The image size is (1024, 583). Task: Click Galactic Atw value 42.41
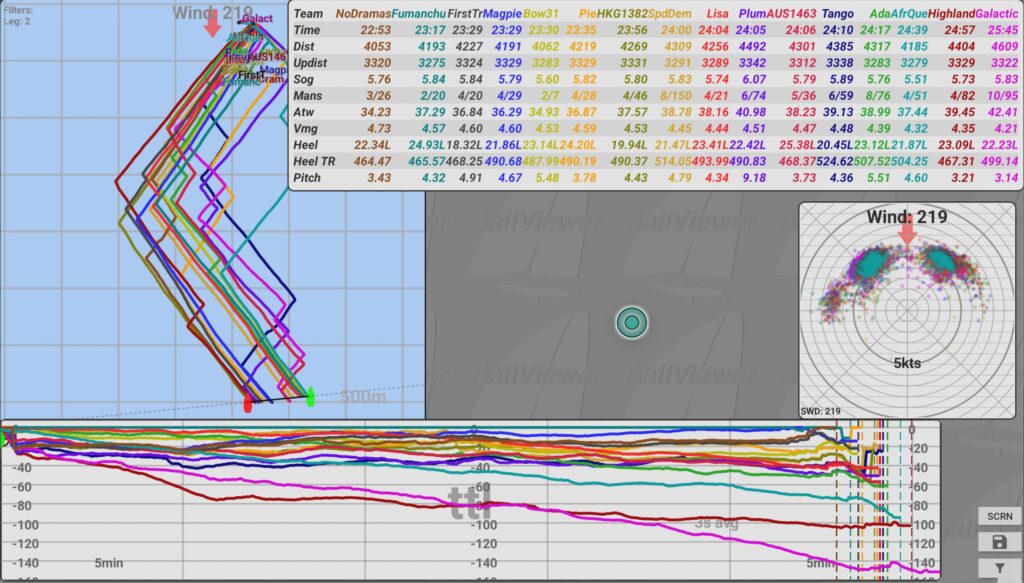1002,112
